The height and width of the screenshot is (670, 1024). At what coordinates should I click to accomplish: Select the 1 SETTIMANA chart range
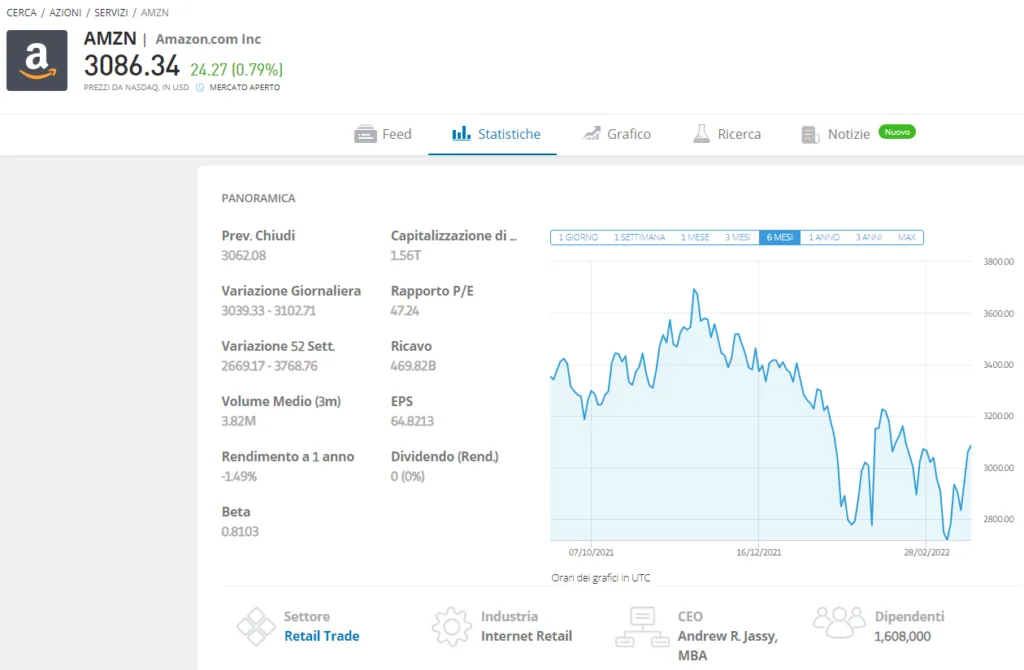639,237
